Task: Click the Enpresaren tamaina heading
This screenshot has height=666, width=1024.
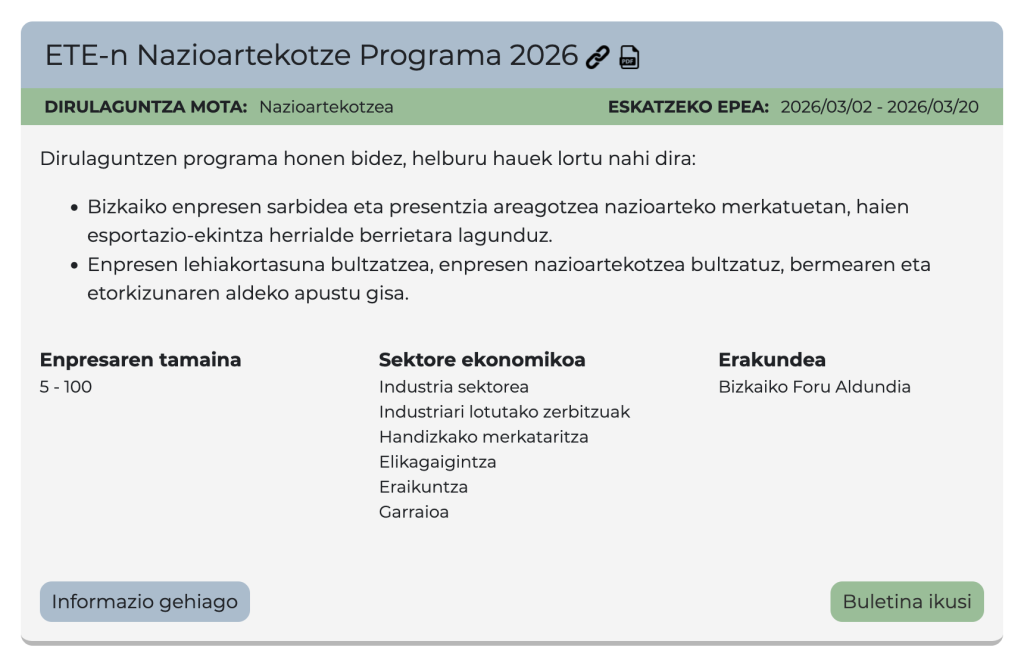Action: [140, 360]
